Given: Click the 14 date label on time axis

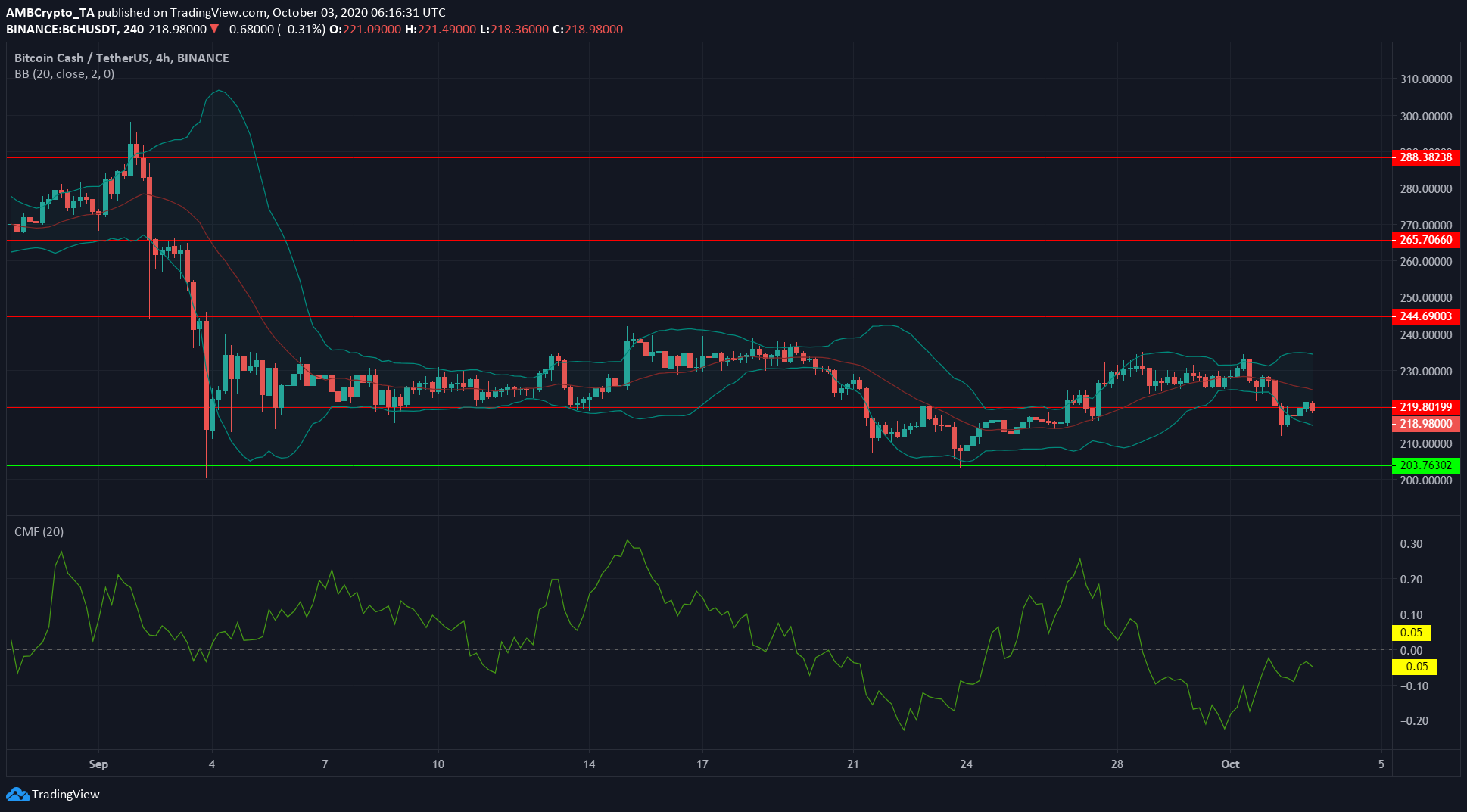Looking at the screenshot, I should coord(589,764).
